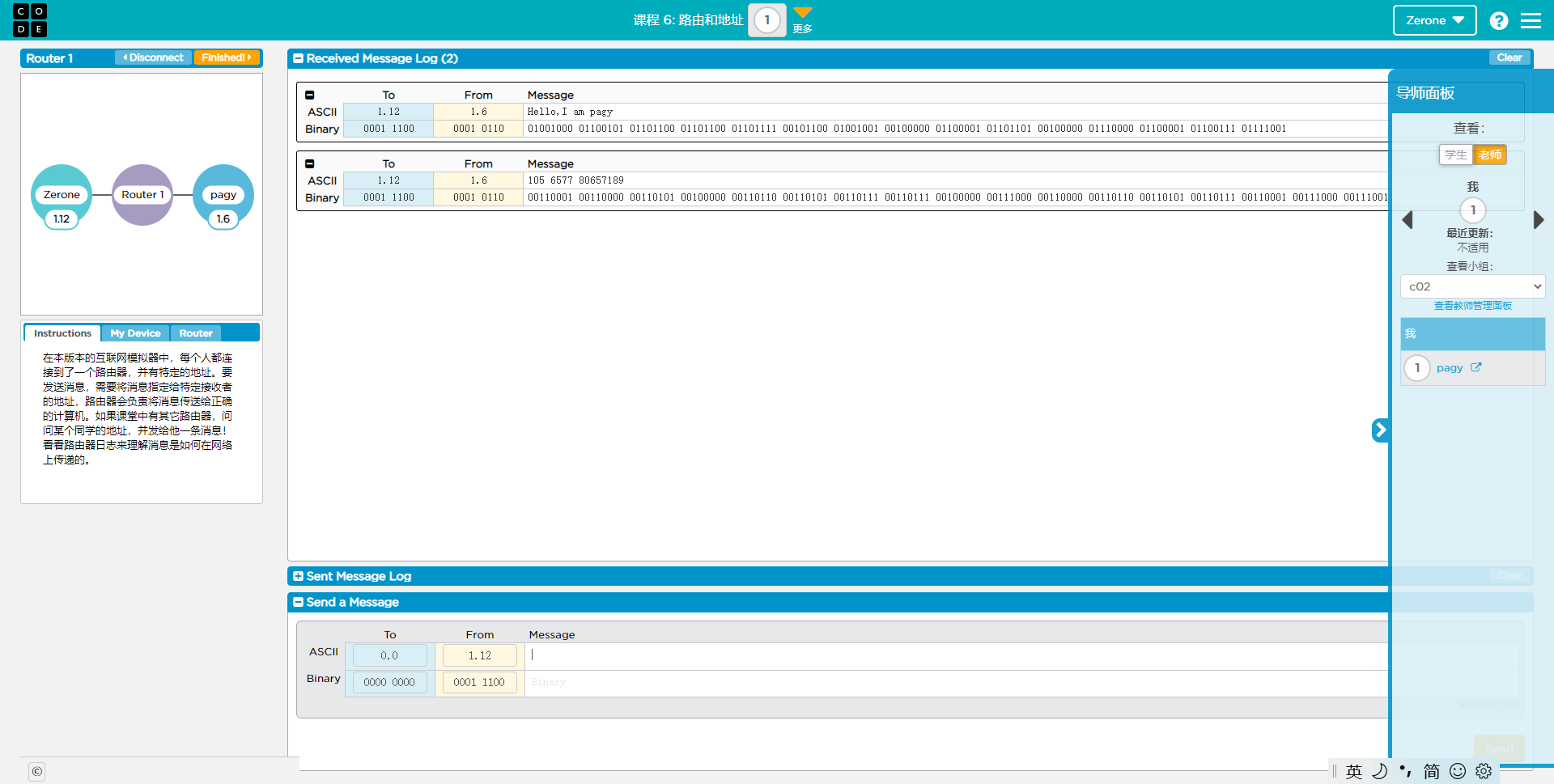Collapse the Send a Message panel
The image size is (1554, 784).
tap(298, 602)
